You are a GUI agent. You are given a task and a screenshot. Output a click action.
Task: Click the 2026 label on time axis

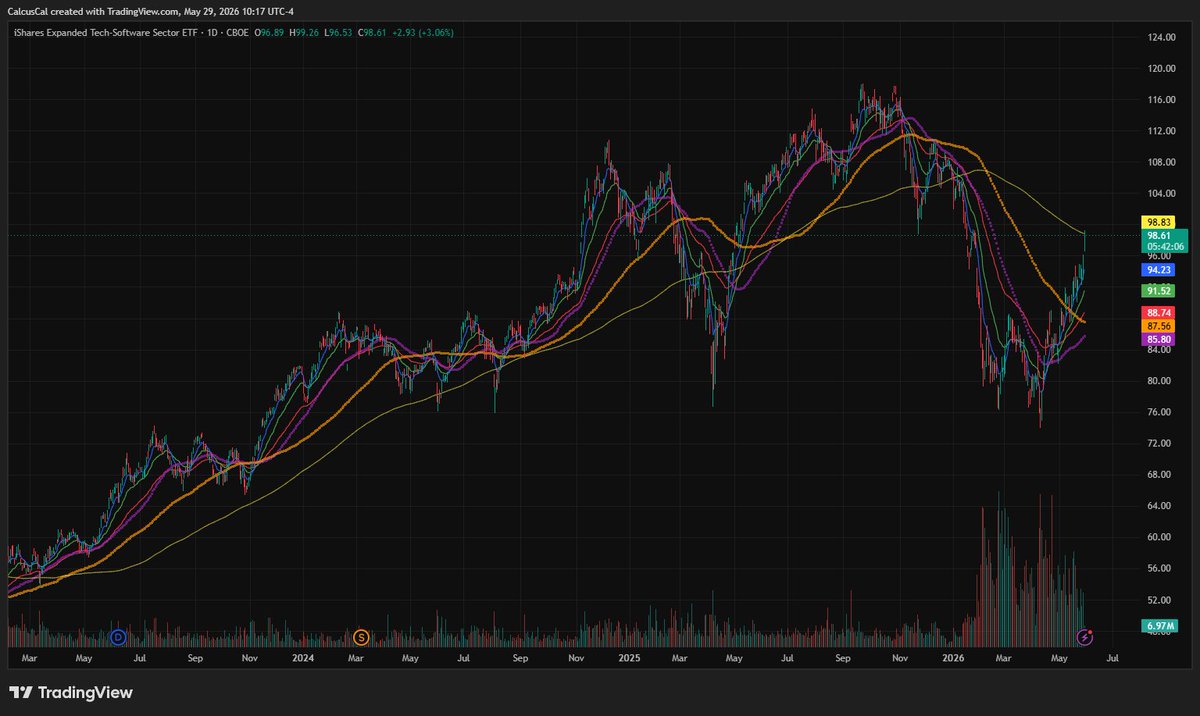click(955, 659)
